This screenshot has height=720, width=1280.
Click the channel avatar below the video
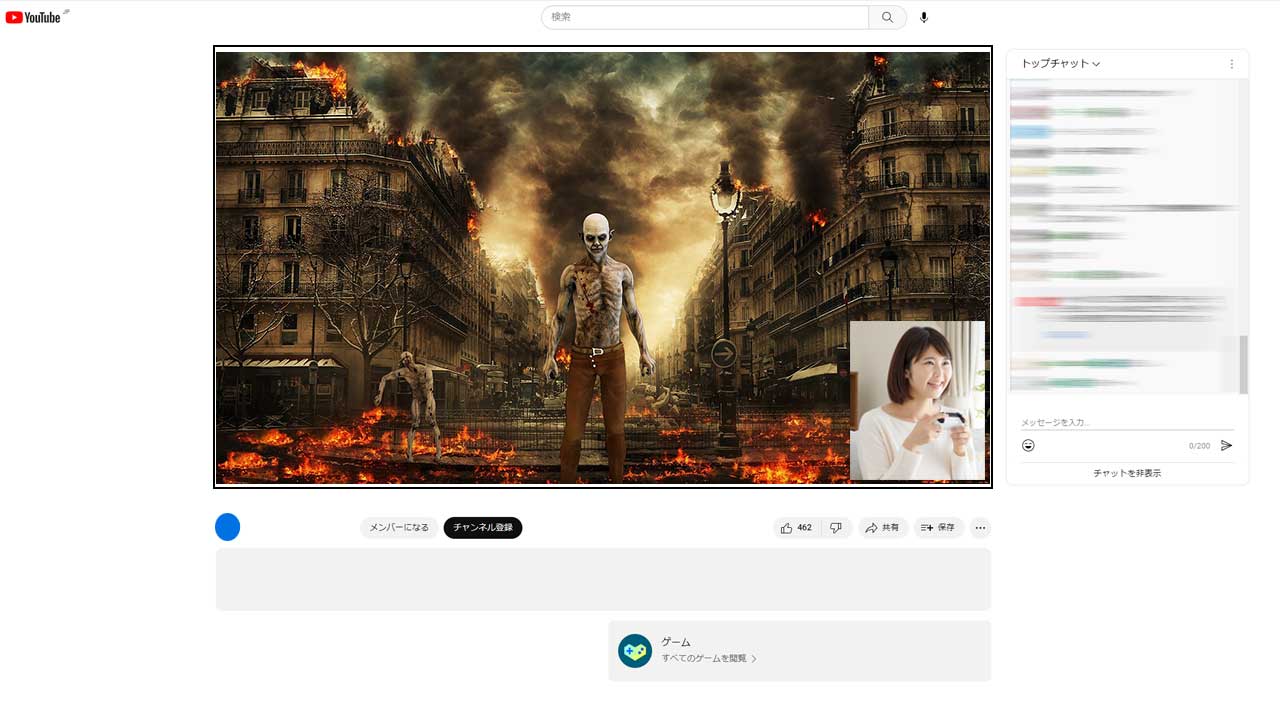tap(227, 527)
